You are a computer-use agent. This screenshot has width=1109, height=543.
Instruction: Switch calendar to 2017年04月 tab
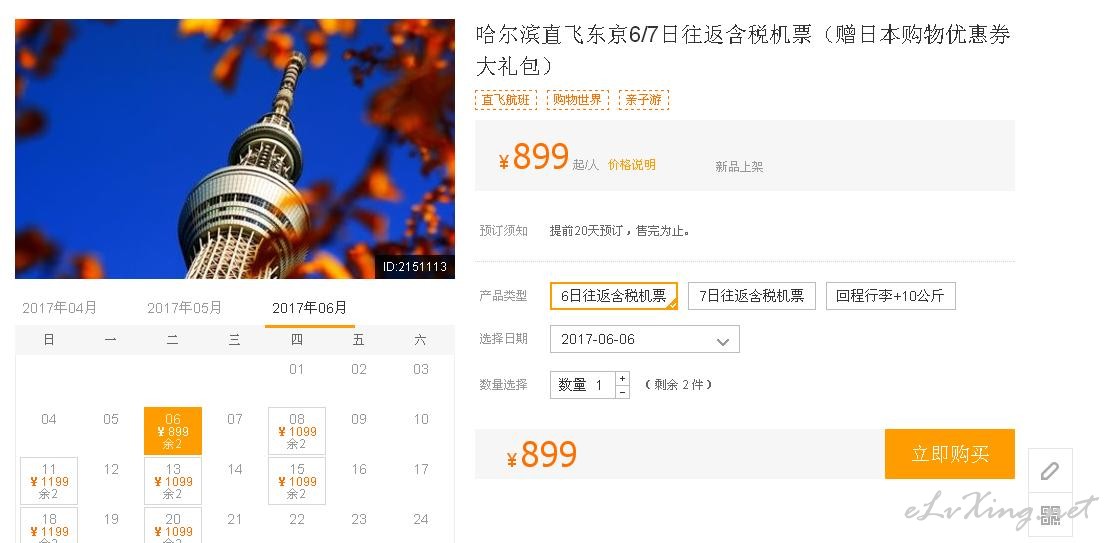tap(59, 308)
